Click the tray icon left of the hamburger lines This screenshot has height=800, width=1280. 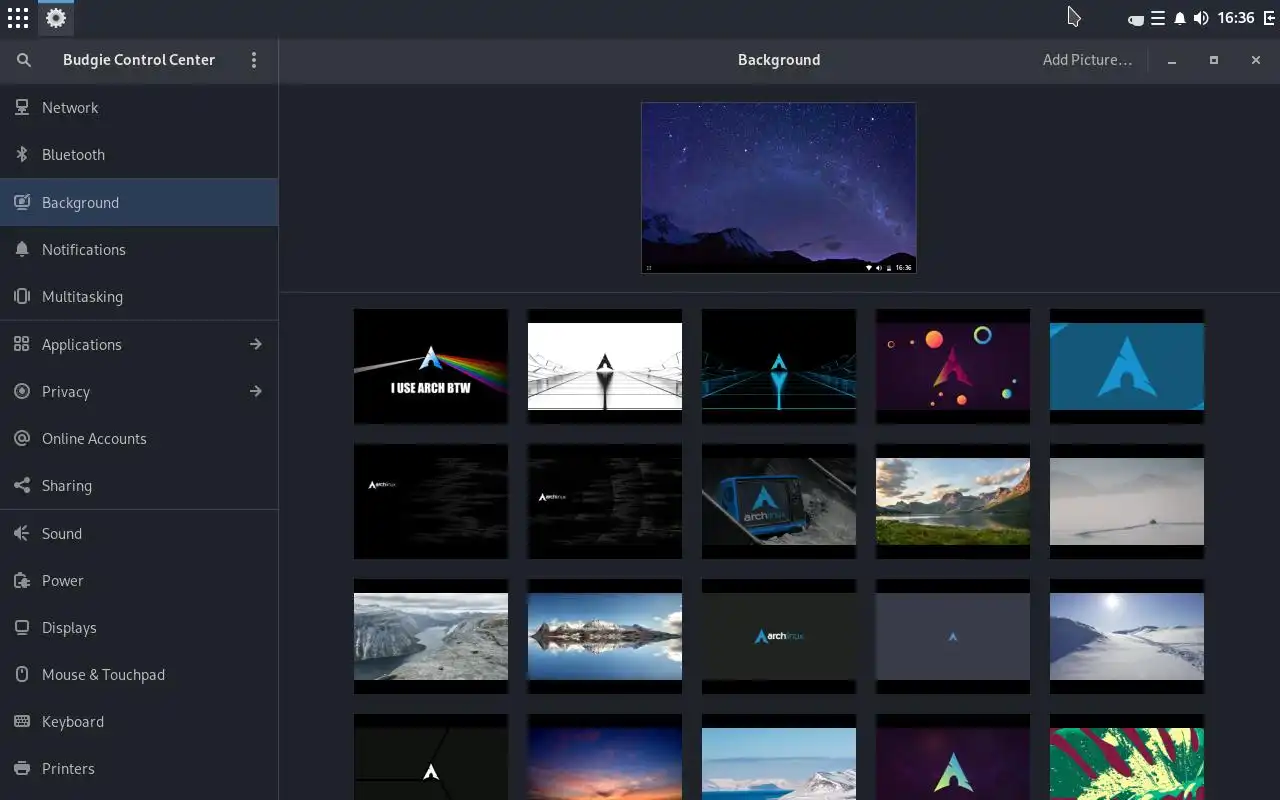tap(1136, 19)
